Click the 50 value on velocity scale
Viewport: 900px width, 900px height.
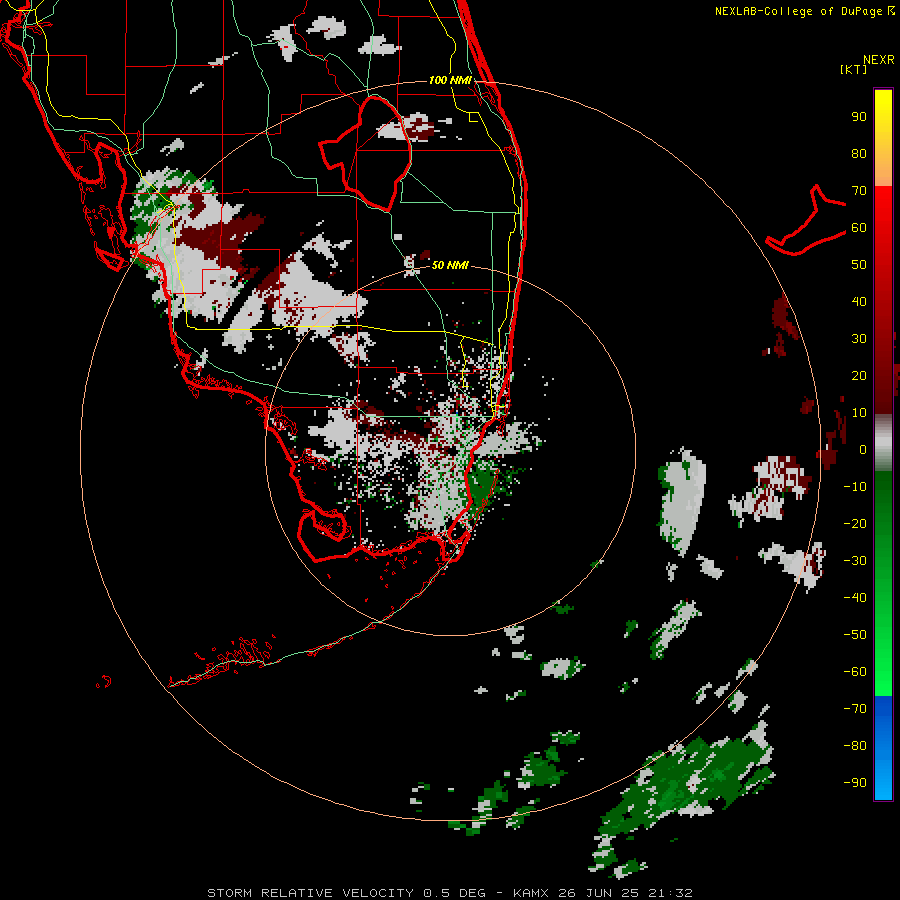[859, 265]
